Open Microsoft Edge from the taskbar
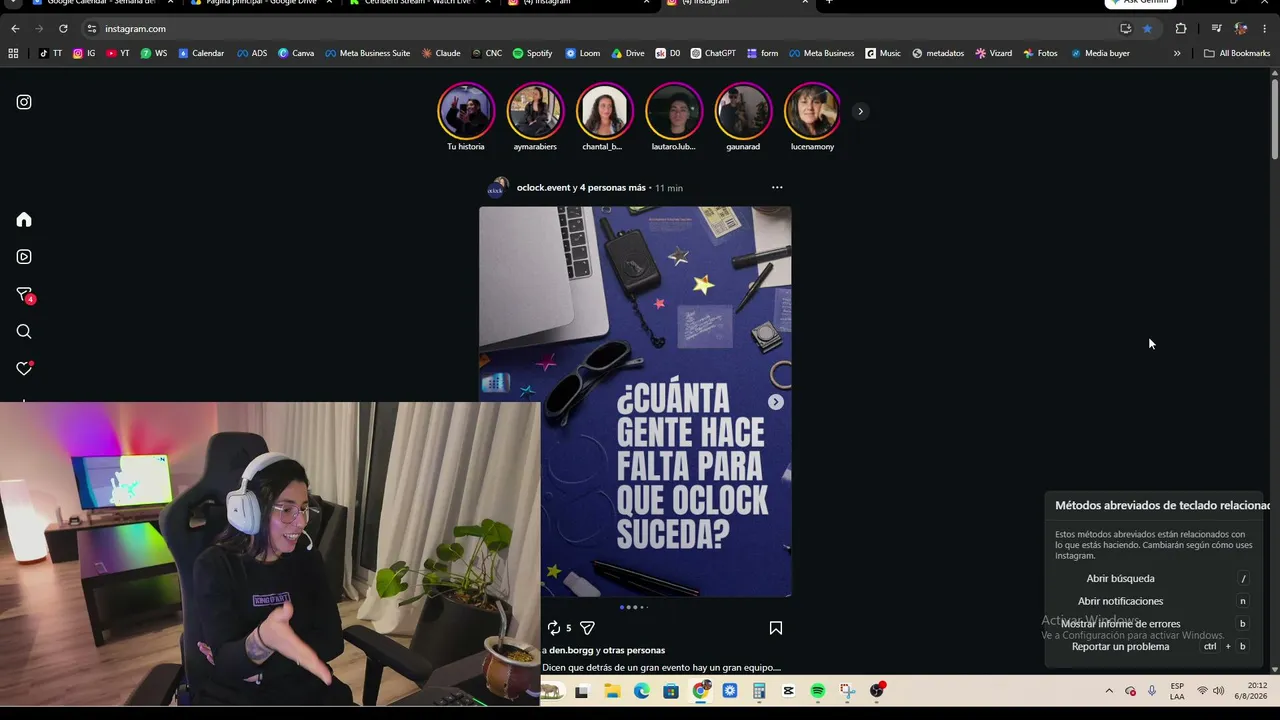This screenshot has height=720, width=1280. click(x=641, y=691)
